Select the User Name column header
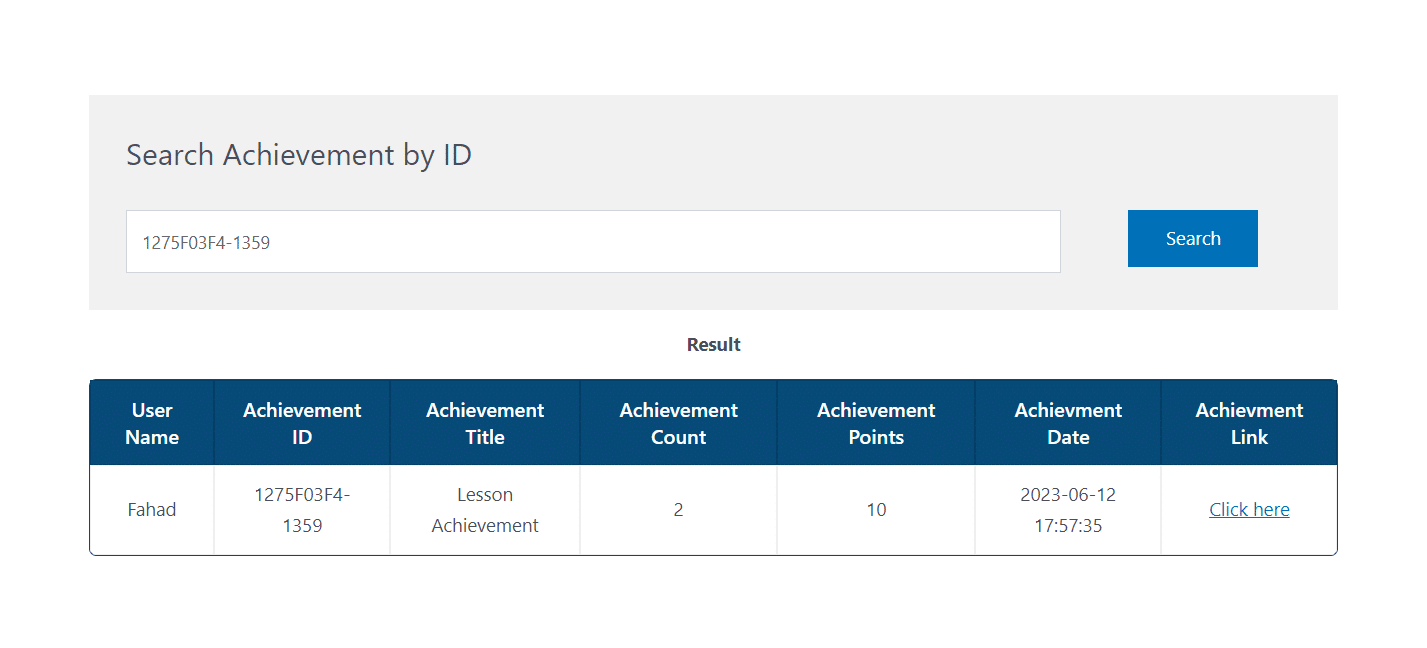Screen dimensions: 1427x648 click(x=152, y=423)
